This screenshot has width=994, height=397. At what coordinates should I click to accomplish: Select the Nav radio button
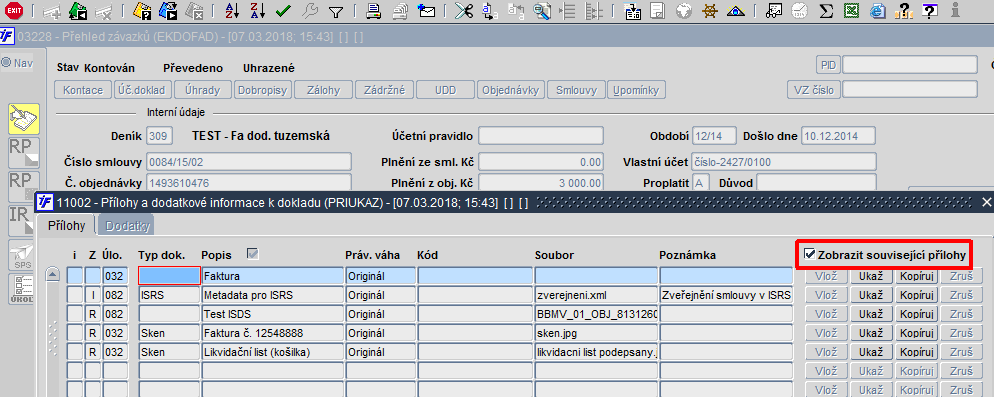pyautogui.click(x=6, y=63)
